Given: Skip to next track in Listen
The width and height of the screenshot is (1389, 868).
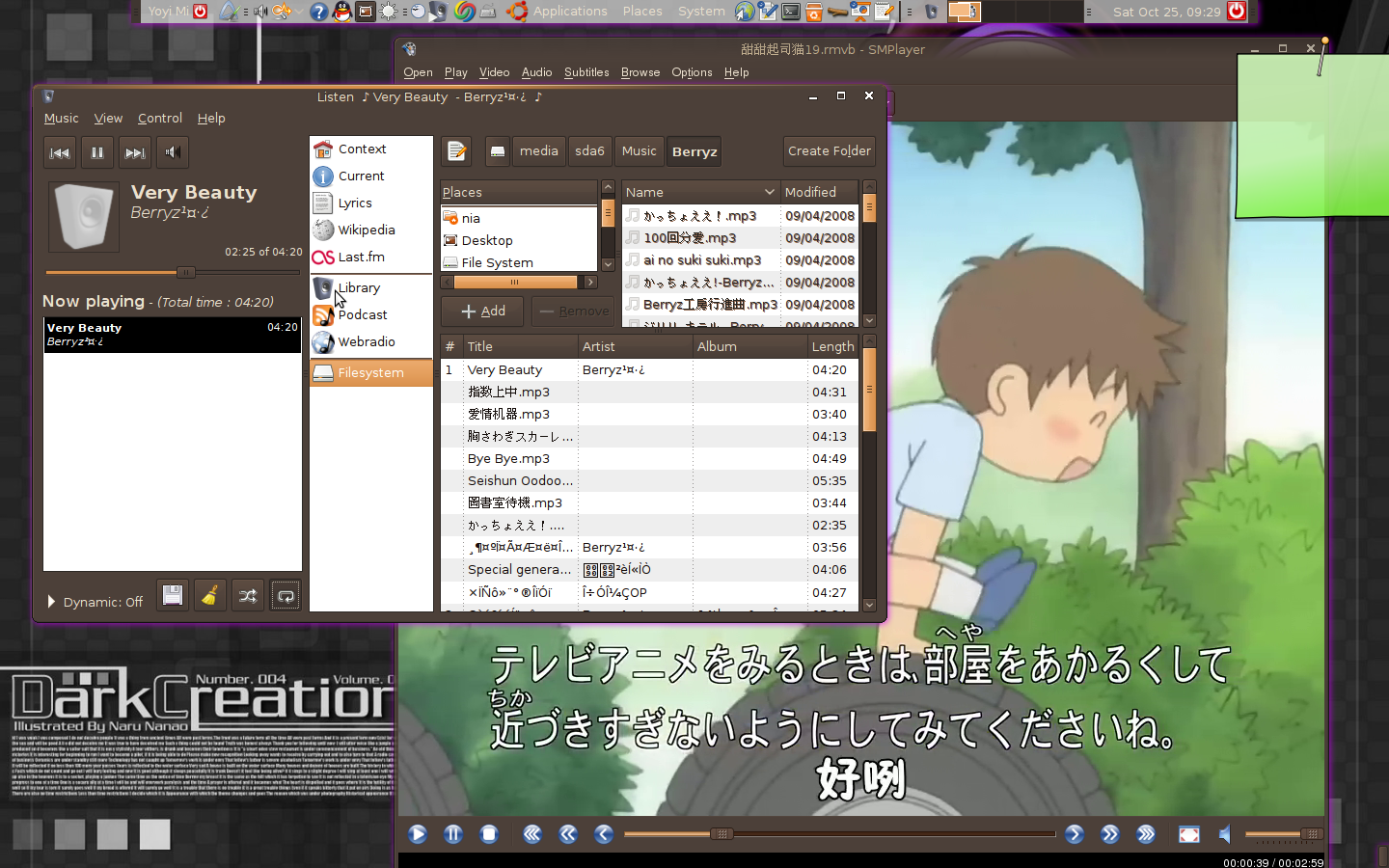Looking at the screenshot, I should [x=135, y=152].
